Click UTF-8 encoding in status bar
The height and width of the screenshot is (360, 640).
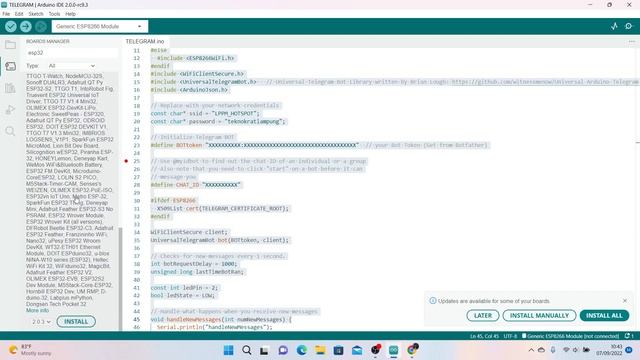click(510, 336)
